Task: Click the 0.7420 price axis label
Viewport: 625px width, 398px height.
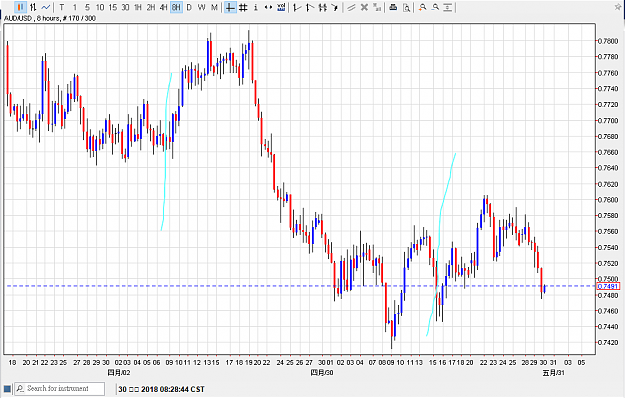Action: click(x=608, y=343)
